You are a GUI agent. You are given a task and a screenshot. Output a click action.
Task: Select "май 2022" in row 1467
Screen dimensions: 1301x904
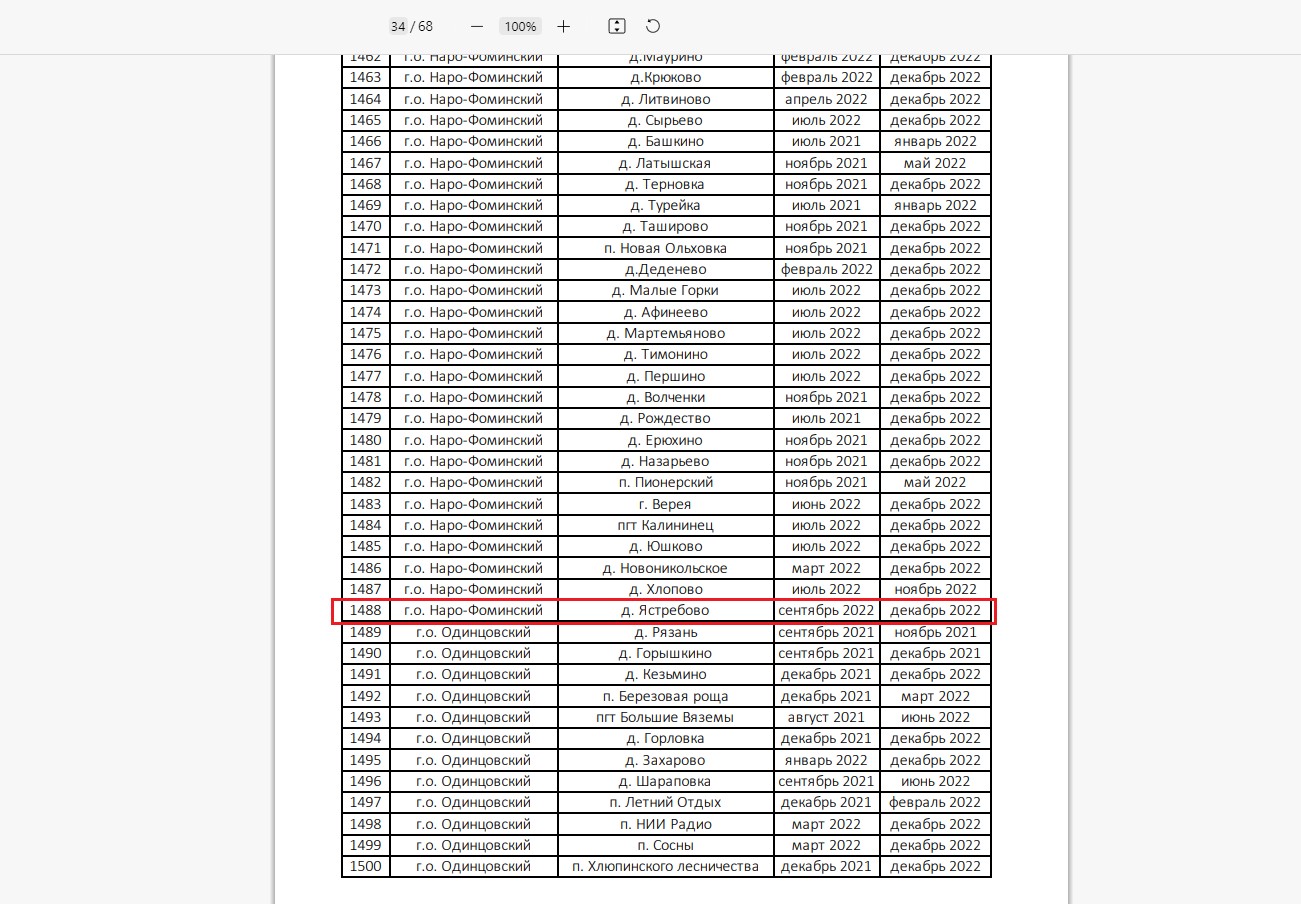coord(935,163)
